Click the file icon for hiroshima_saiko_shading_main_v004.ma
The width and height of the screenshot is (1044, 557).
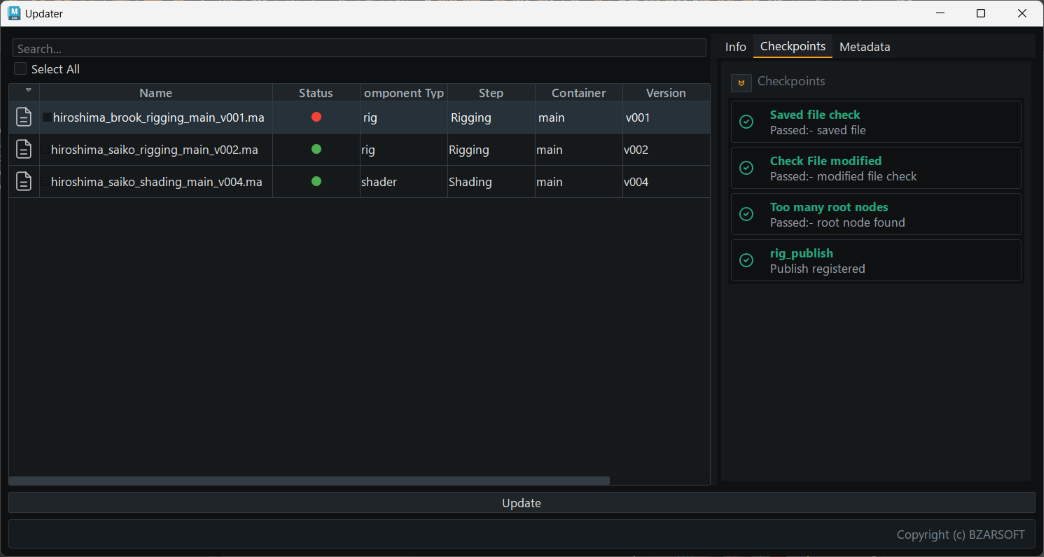24,182
